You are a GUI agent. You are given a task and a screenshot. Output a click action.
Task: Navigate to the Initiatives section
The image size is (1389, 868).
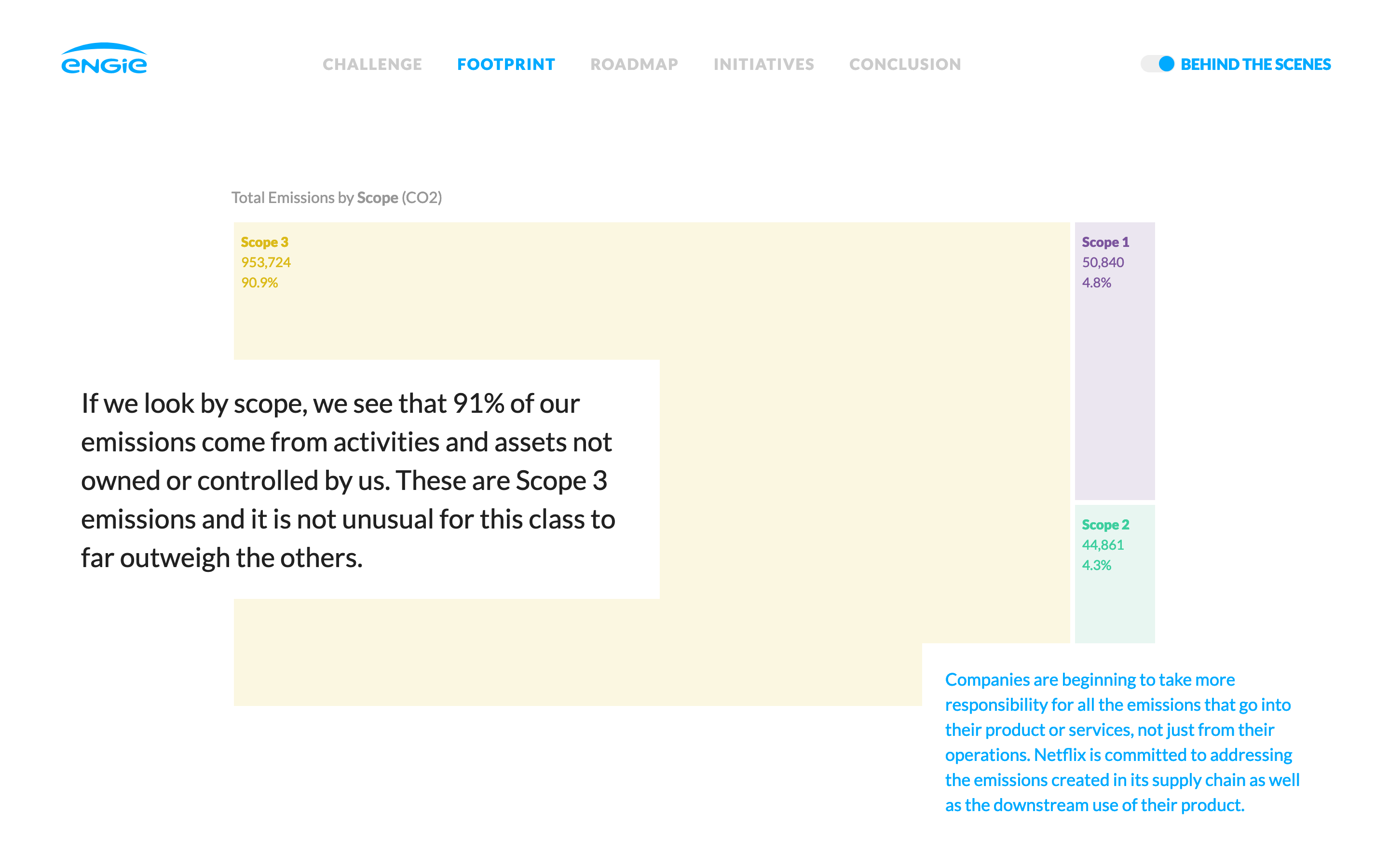point(763,64)
